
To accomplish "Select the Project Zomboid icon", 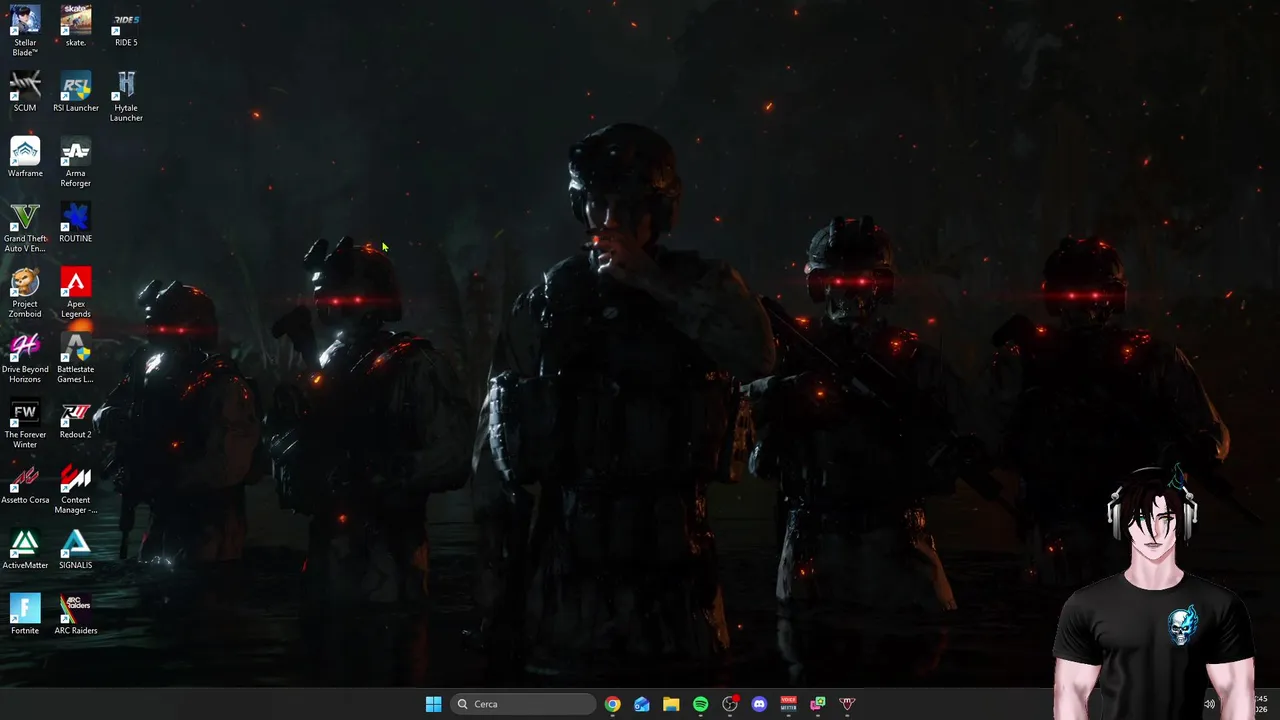I will pyautogui.click(x=25, y=293).
